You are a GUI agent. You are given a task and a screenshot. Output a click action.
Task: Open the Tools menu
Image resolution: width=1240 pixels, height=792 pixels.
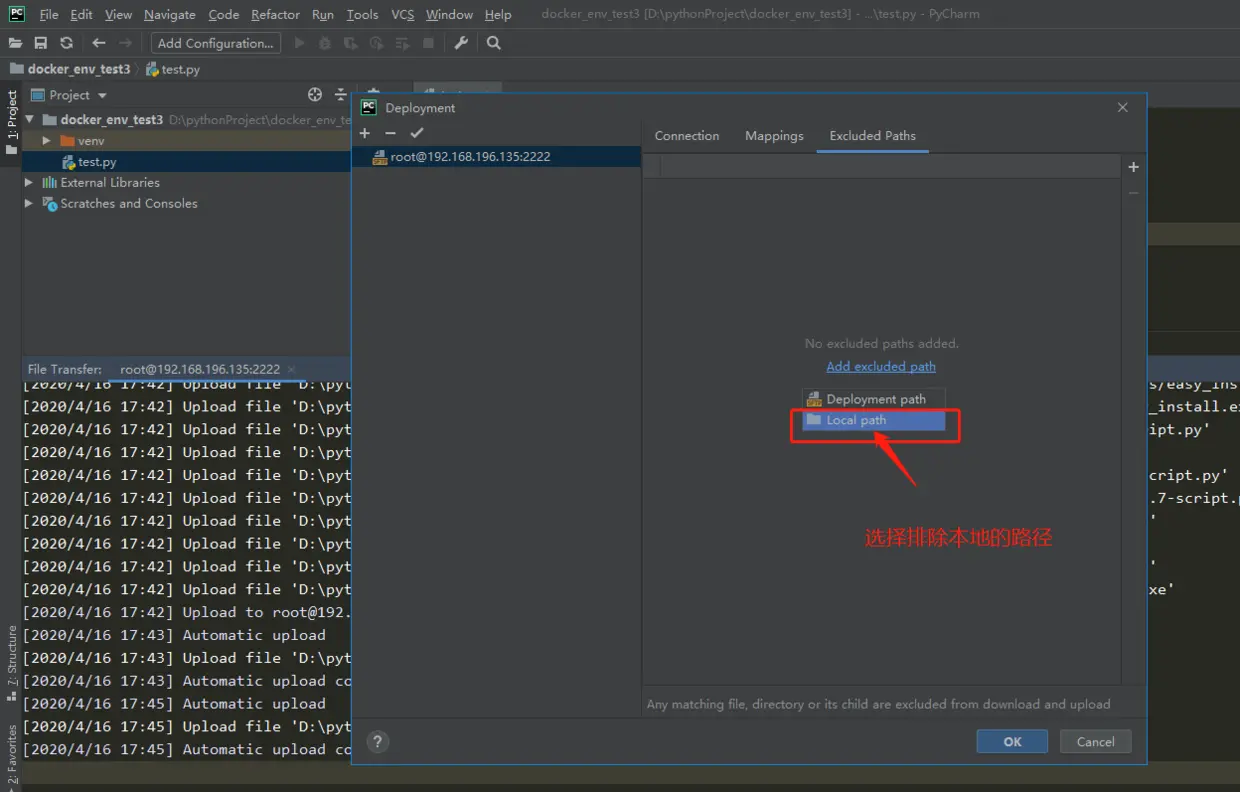click(x=362, y=14)
